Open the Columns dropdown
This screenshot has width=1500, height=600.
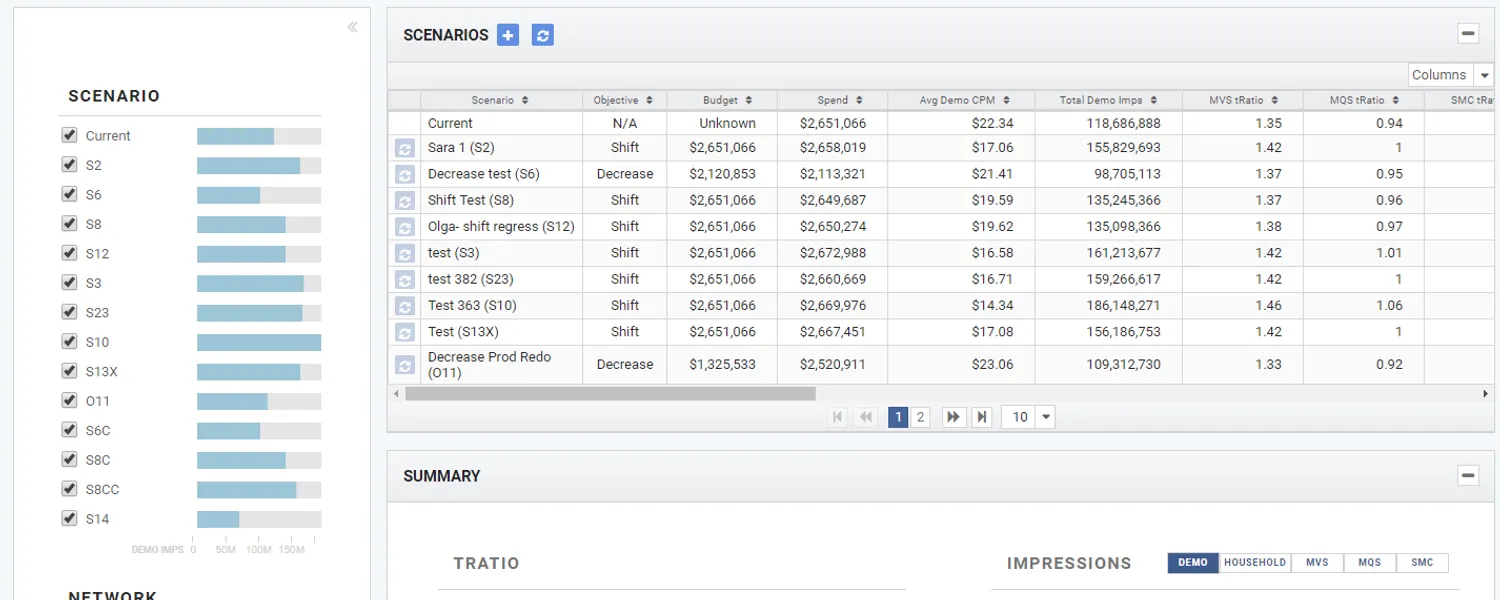point(1451,75)
